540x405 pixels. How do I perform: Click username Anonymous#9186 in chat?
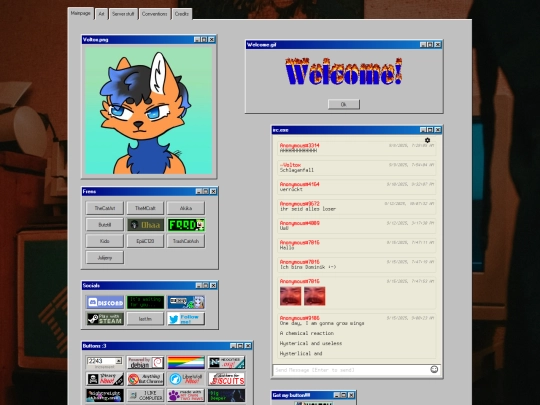tap(299, 318)
